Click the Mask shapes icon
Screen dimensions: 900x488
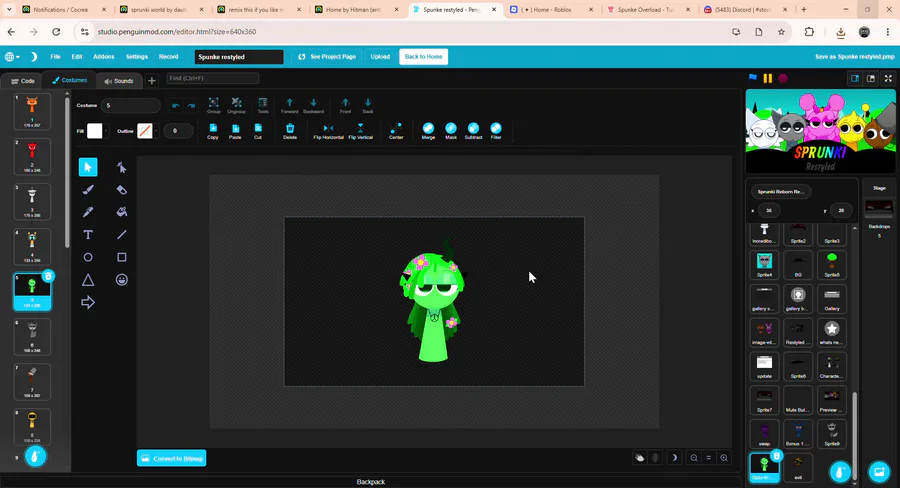point(451,131)
